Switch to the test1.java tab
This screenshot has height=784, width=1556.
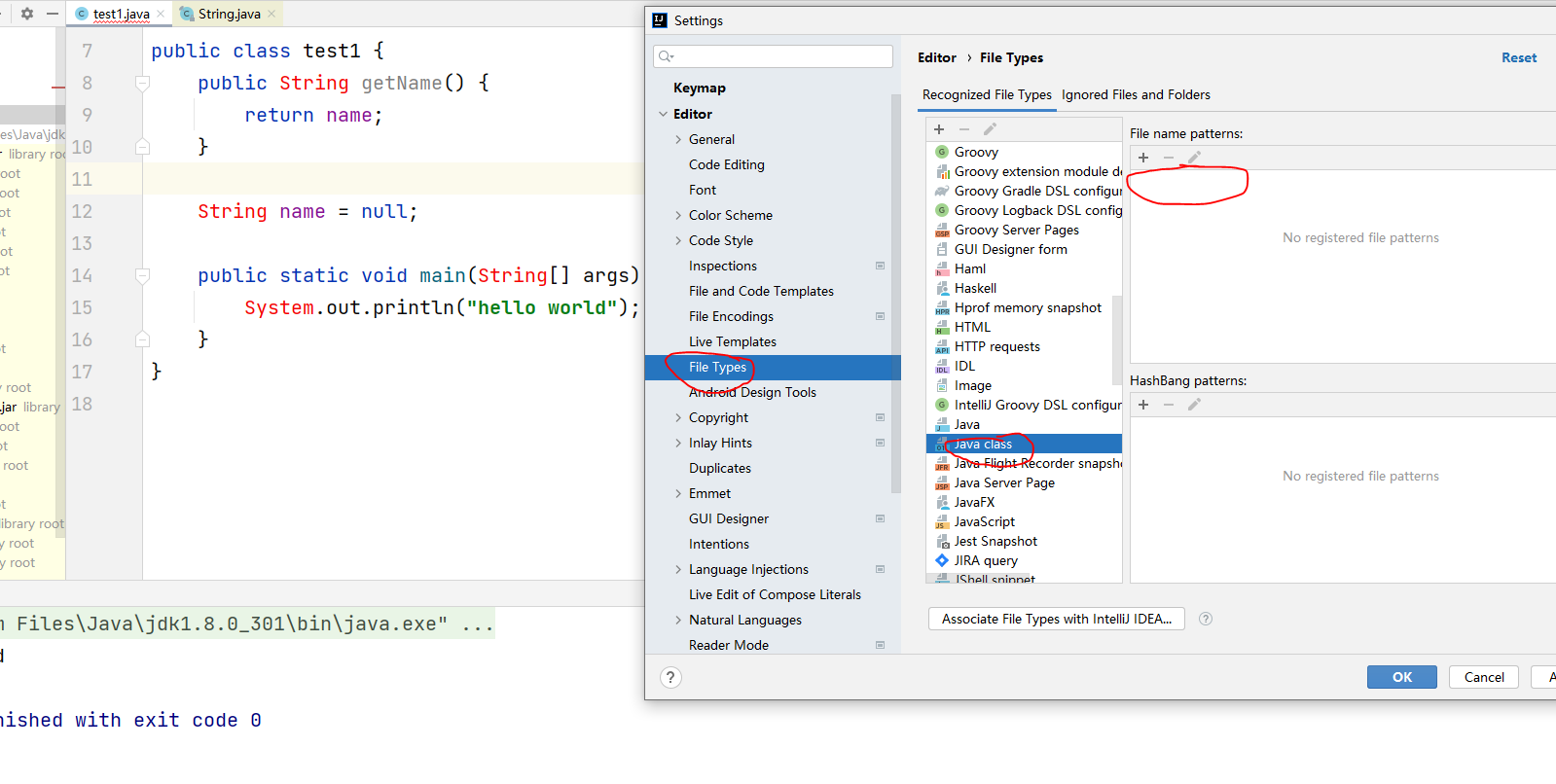pyautogui.click(x=121, y=14)
